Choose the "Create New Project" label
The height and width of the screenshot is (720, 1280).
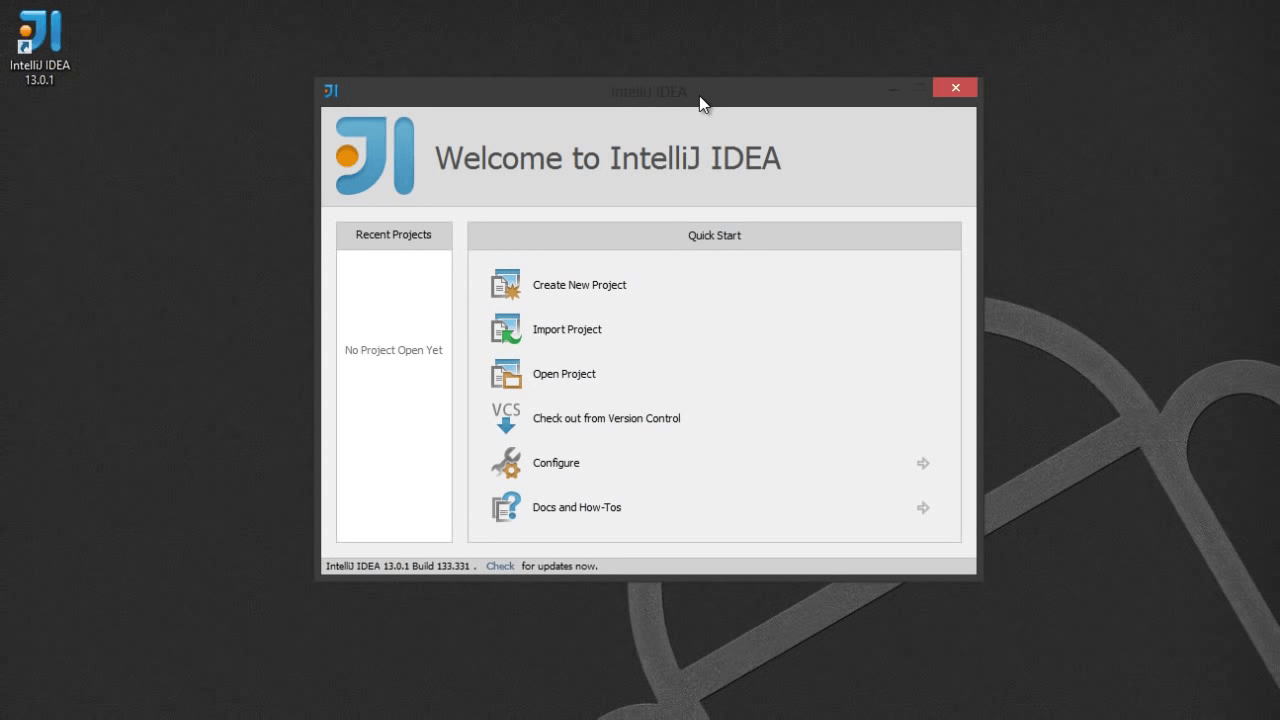(580, 285)
